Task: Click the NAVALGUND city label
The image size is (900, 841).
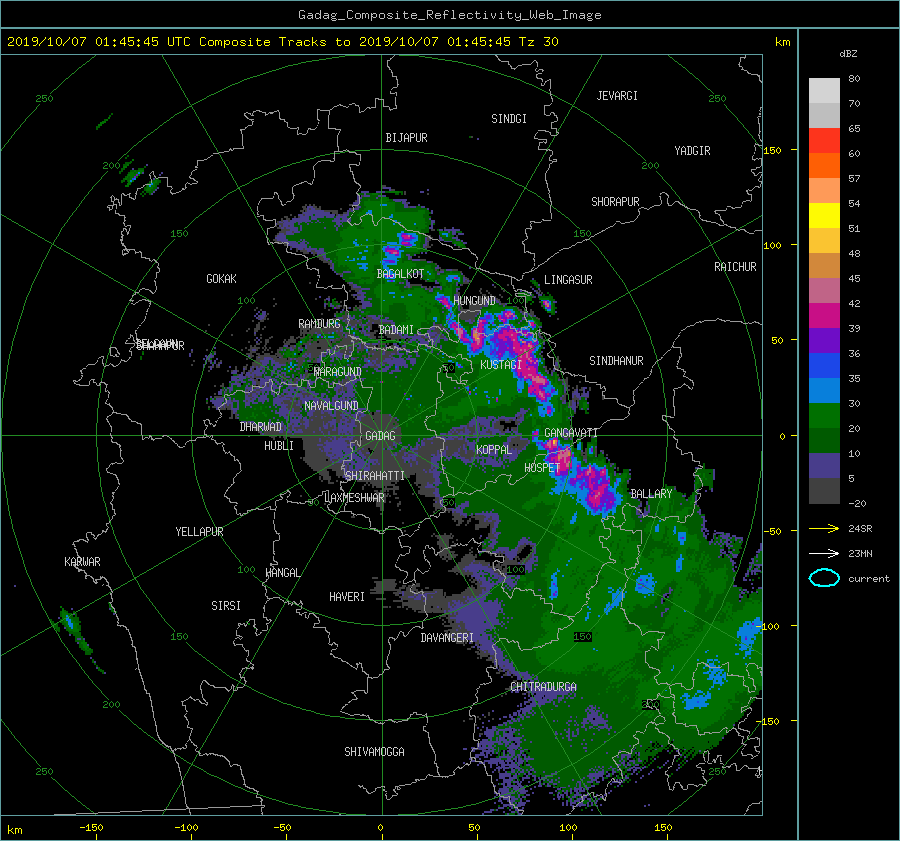Action: [x=331, y=405]
